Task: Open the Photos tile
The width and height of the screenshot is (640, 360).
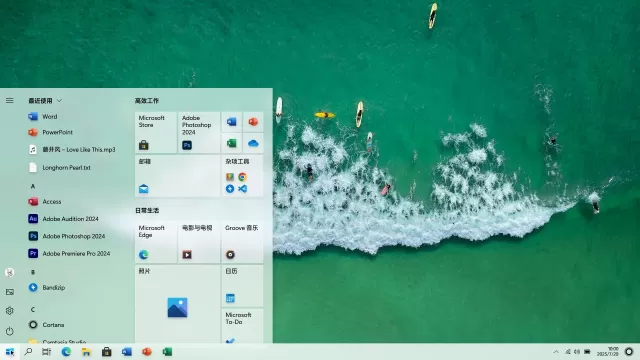Action: pyautogui.click(x=177, y=304)
